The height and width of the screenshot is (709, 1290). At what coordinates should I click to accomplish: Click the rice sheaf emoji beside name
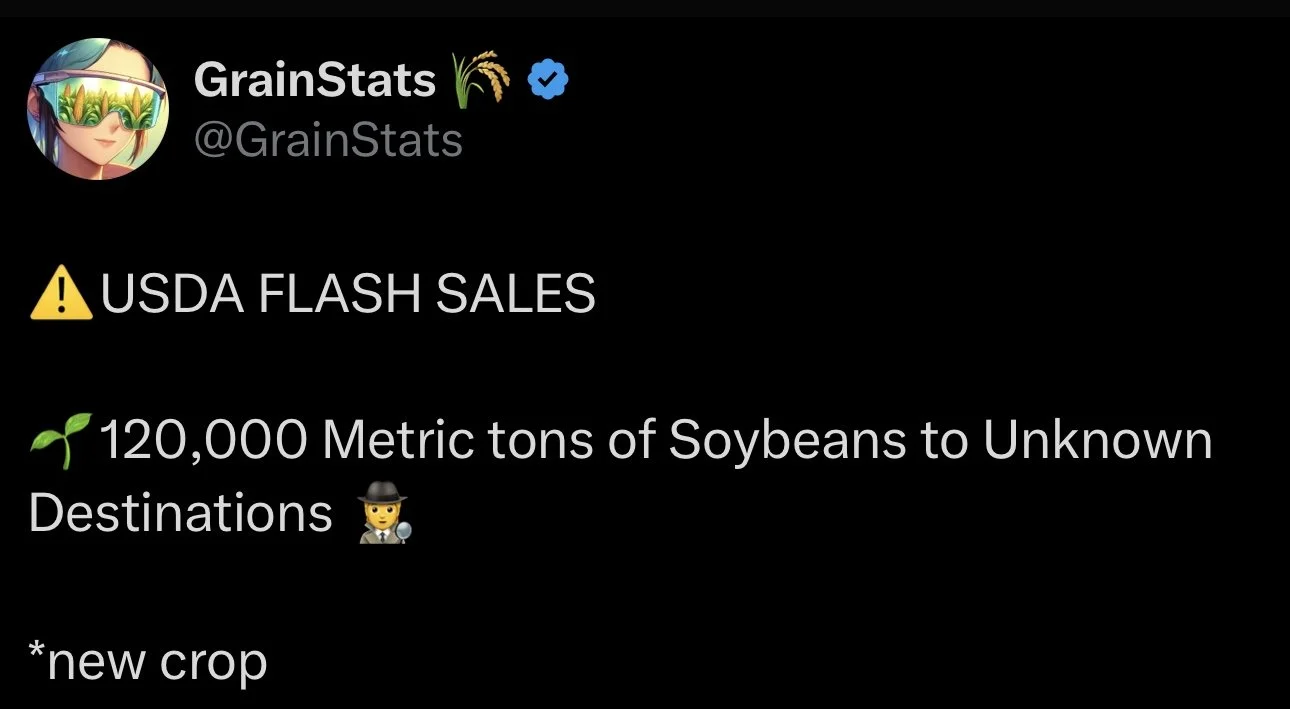pos(481,80)
